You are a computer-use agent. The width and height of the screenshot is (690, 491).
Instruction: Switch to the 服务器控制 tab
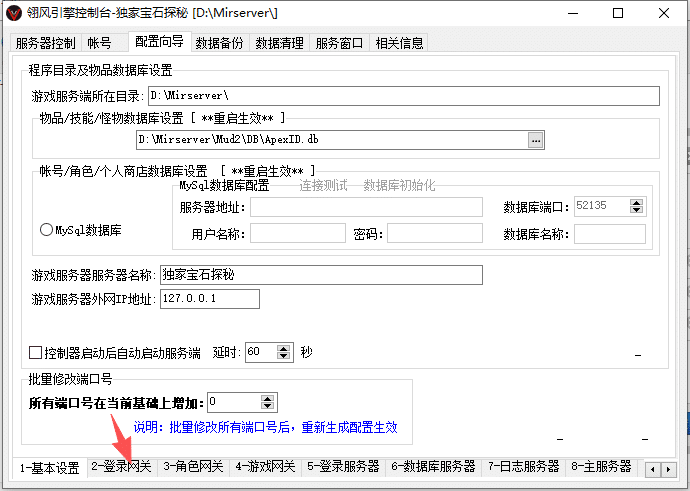pyautogui.click(x=46, y=43)
